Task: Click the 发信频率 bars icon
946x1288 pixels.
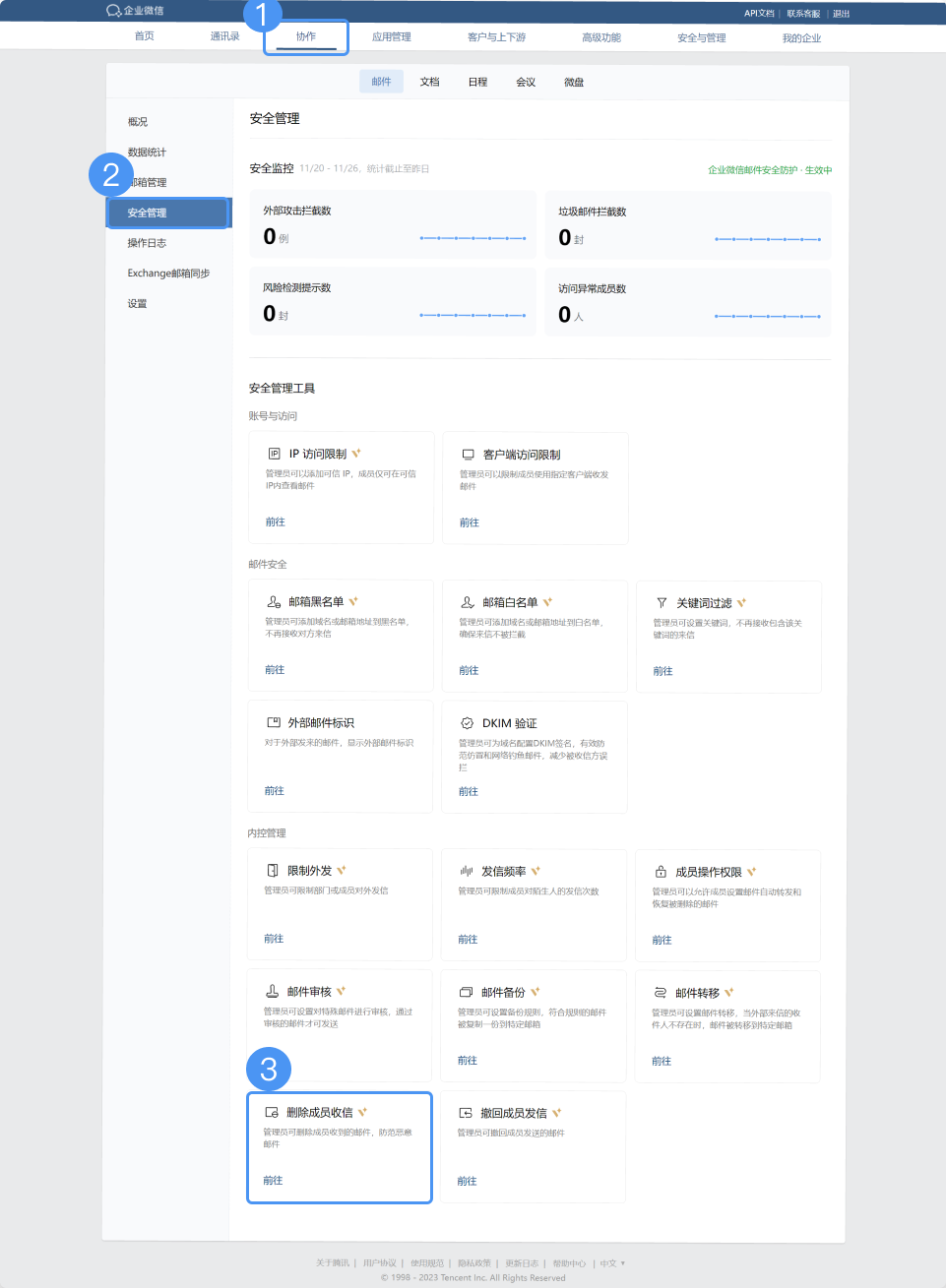Action: 467,871
